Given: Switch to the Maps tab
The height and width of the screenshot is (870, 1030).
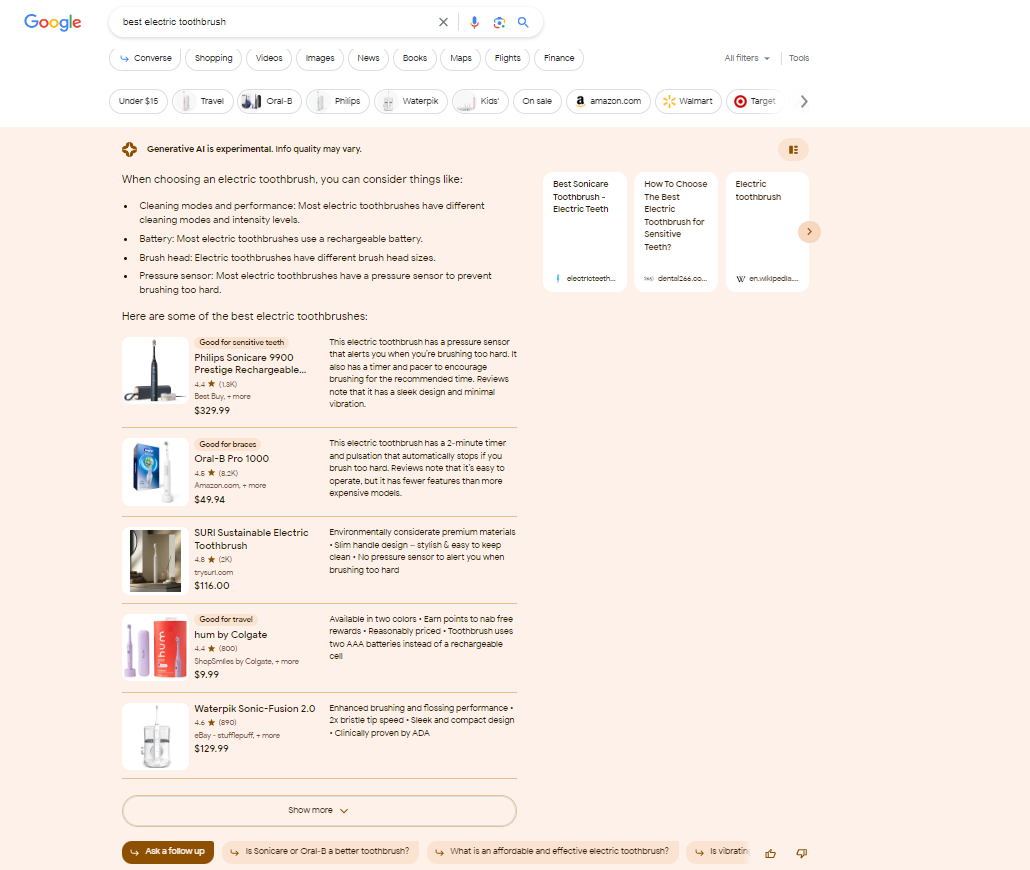Looking at the screenshot, I should 460,58.
